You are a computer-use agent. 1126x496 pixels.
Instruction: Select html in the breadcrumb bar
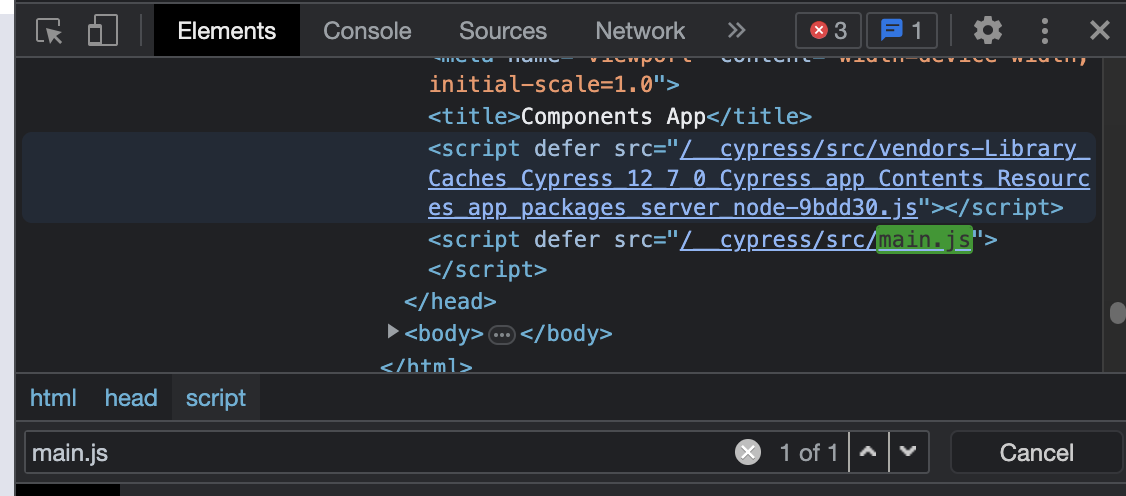point(53,398)
